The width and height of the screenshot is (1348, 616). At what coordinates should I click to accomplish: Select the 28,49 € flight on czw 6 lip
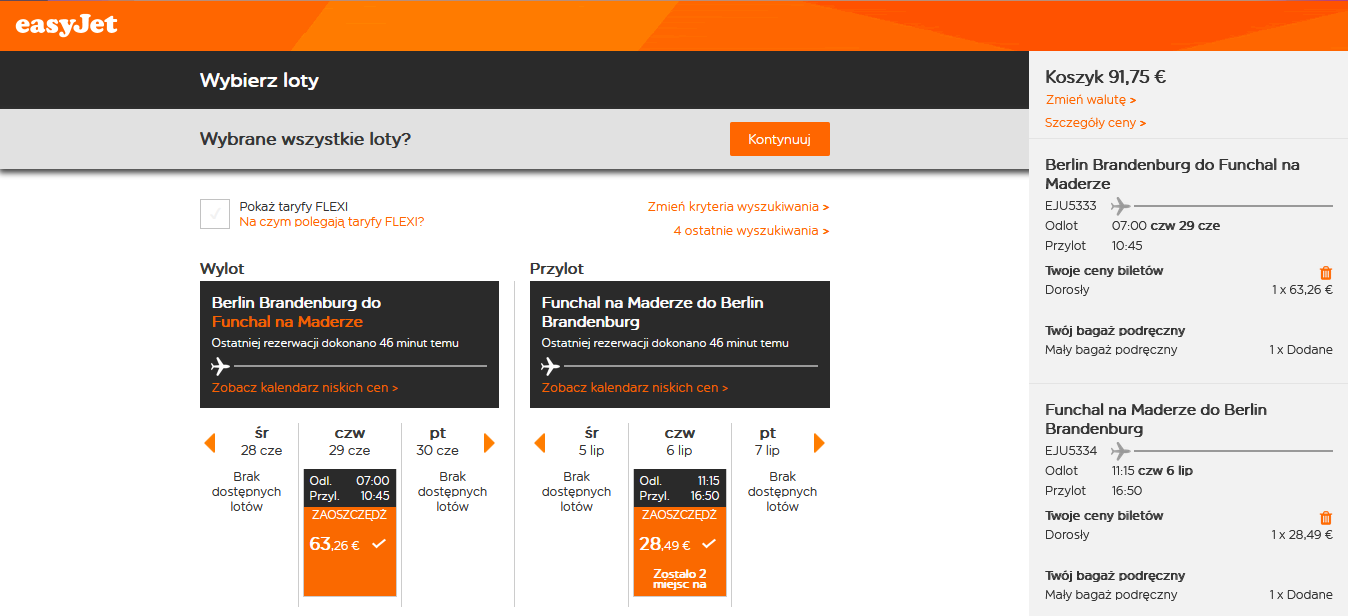(680, 532)
